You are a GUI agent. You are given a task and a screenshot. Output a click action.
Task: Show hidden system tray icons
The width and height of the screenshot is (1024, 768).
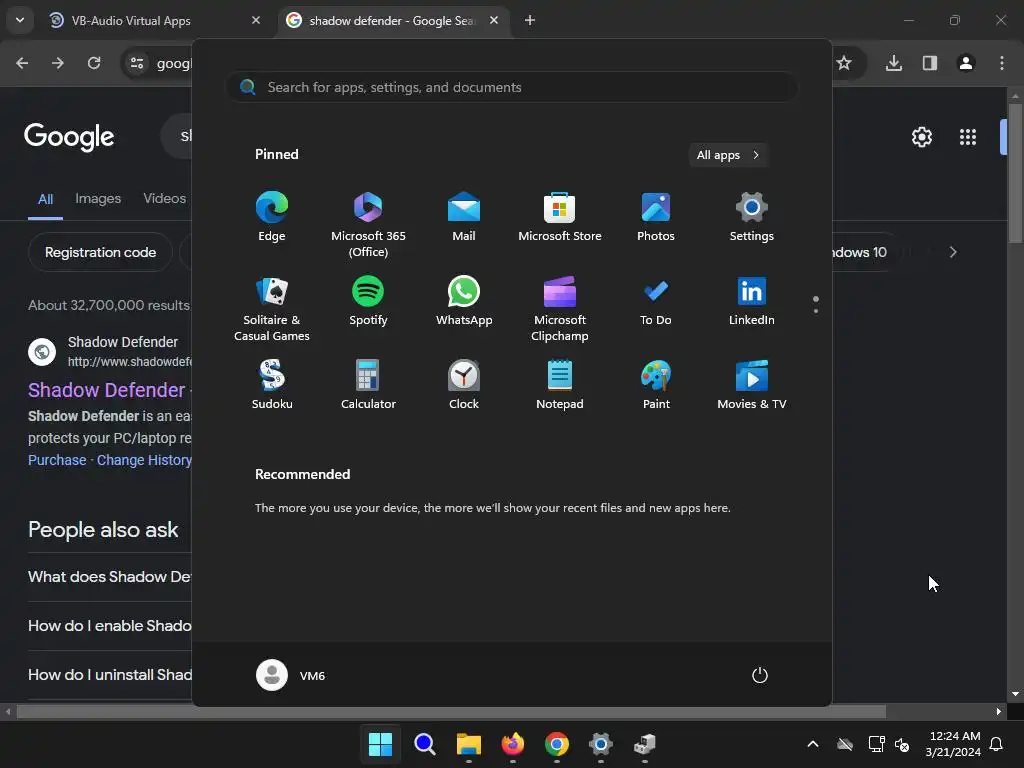tap(813, 744)
